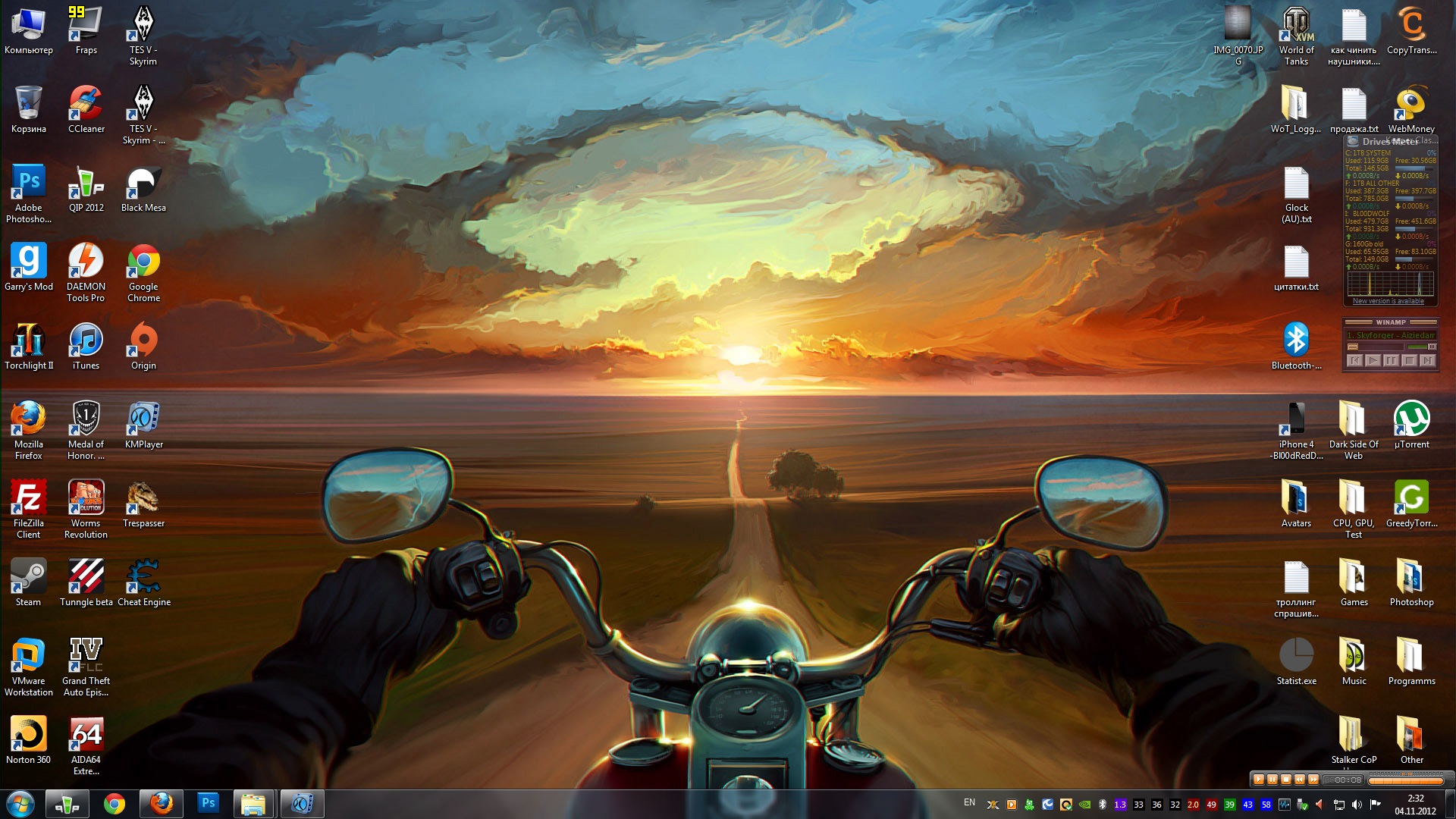1456x819 pixels.
Task: Open the Mozilla Firefox desktop shortcut
Action: [29, 430]
